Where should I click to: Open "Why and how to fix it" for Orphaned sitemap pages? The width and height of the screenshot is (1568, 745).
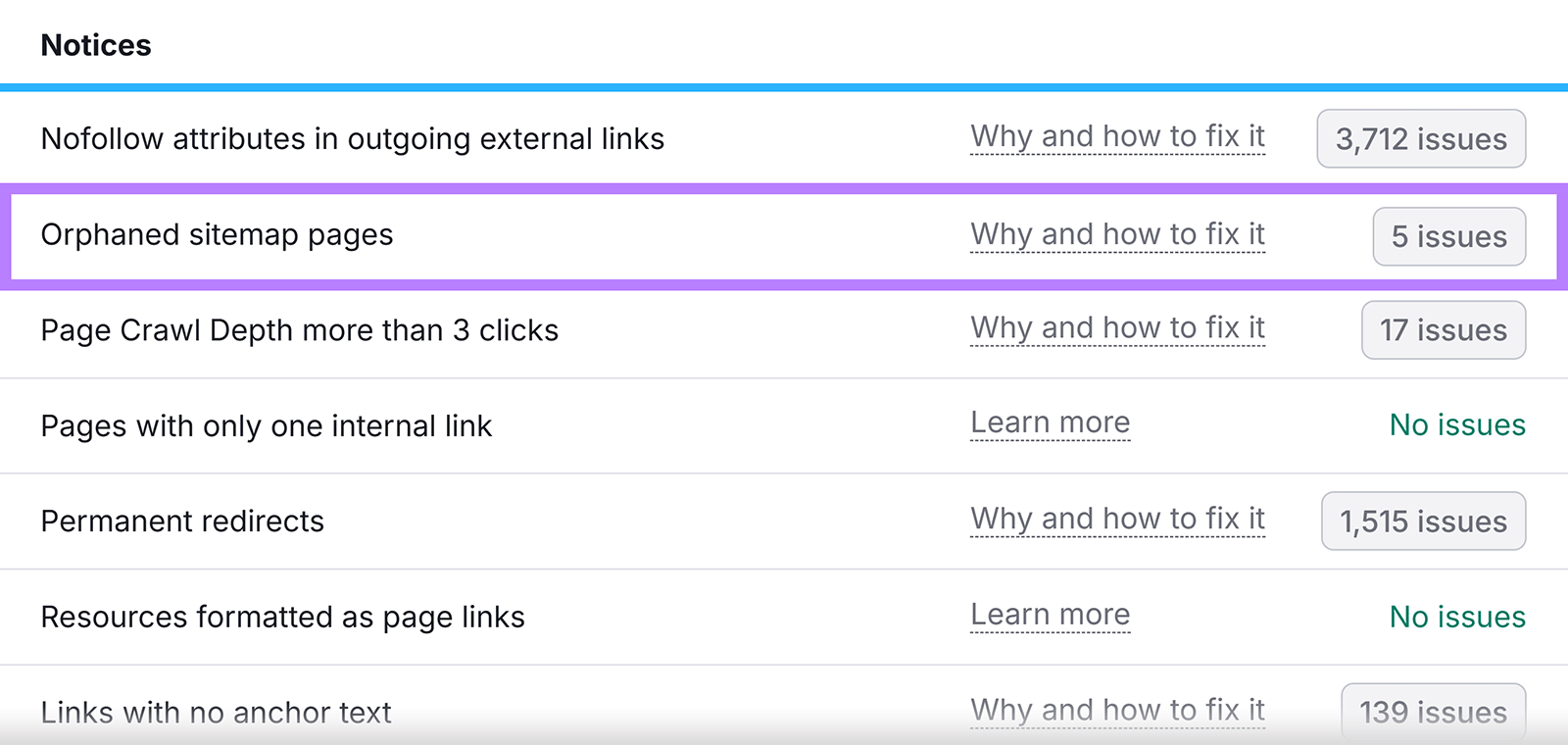1117,235
